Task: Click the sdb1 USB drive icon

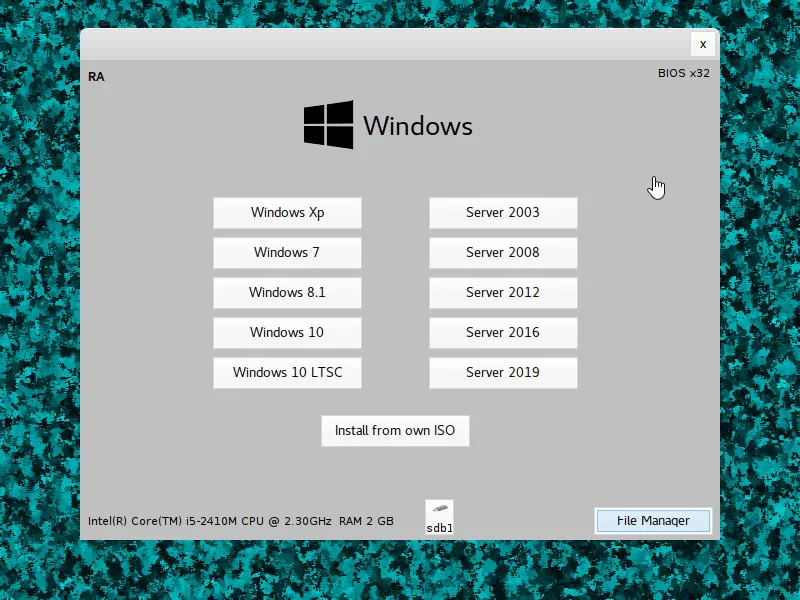Action: [439, 517]
